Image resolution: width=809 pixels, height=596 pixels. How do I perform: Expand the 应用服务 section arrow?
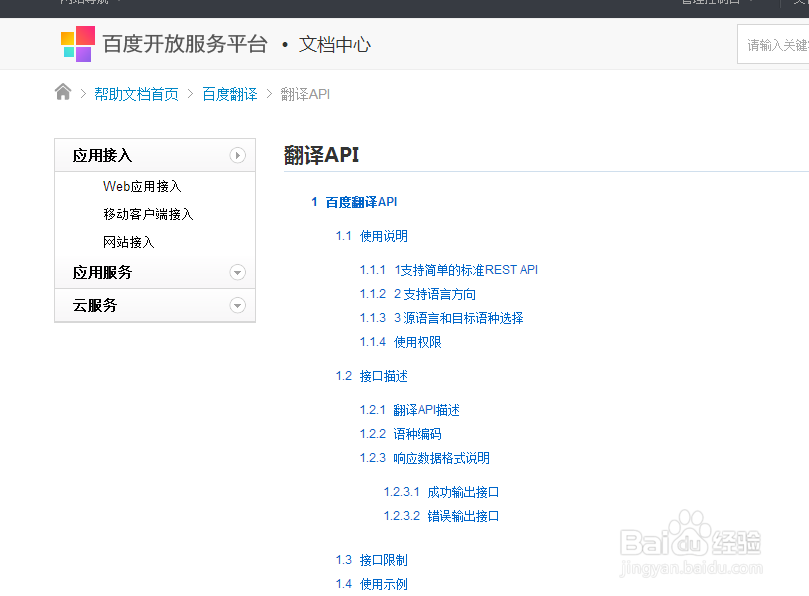237,272
